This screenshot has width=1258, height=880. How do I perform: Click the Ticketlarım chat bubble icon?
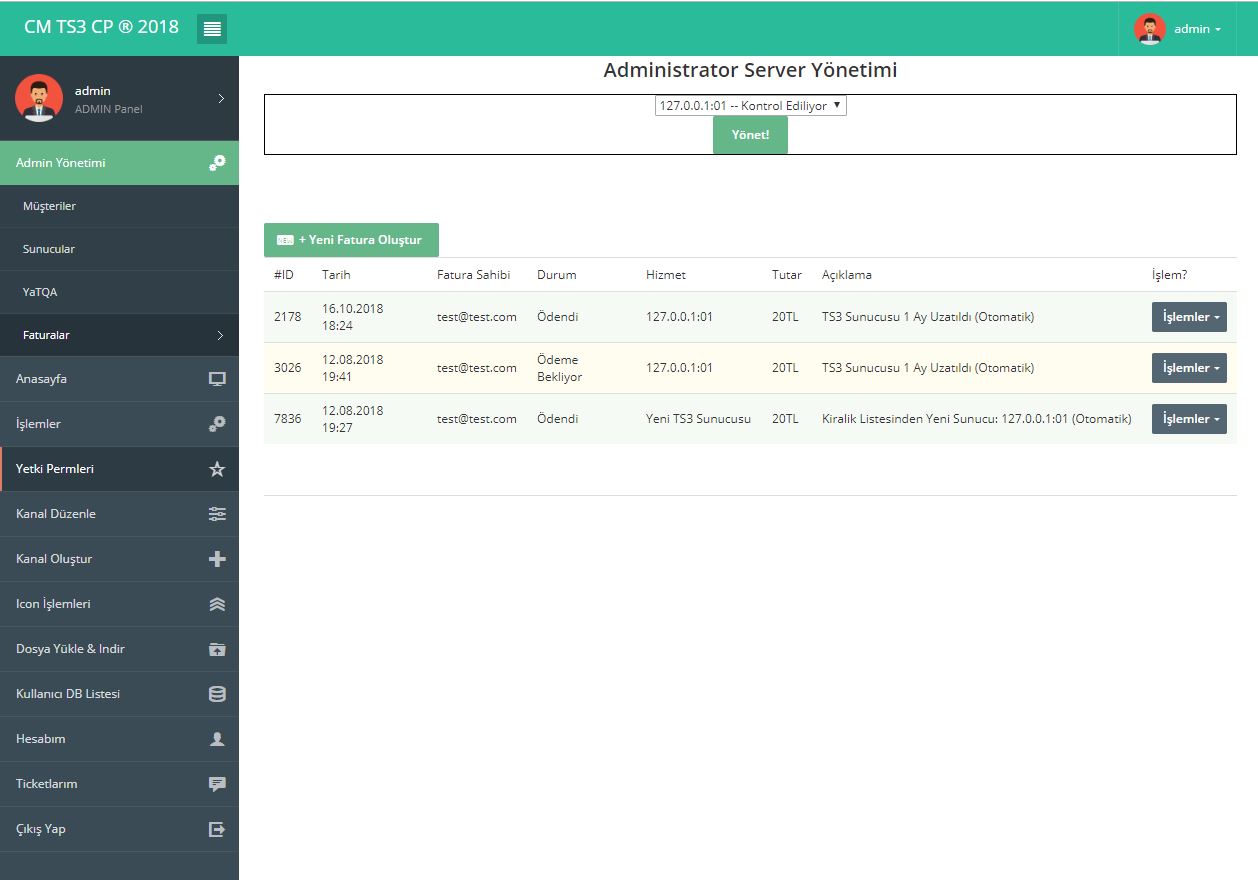click(217, 784)
